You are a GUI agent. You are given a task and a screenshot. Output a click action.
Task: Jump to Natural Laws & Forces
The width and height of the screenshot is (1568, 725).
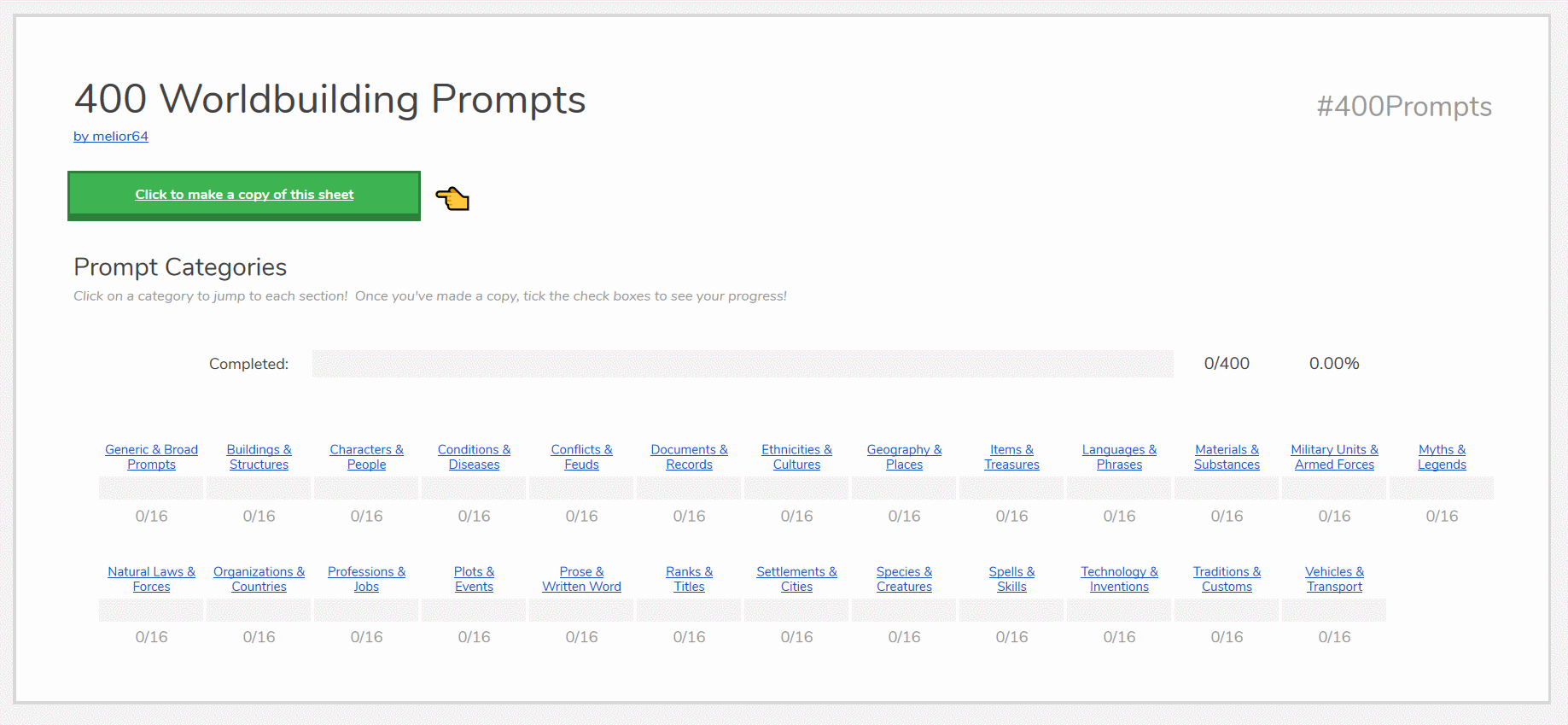[x=151, y=579]
